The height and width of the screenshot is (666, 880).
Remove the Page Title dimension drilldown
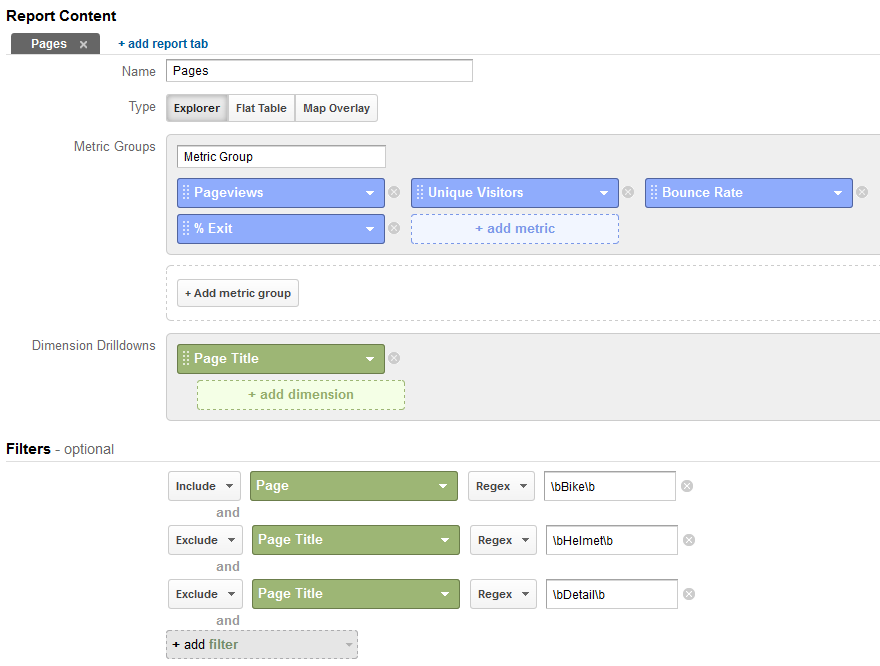pyautogui.click(x=394, y=359)
